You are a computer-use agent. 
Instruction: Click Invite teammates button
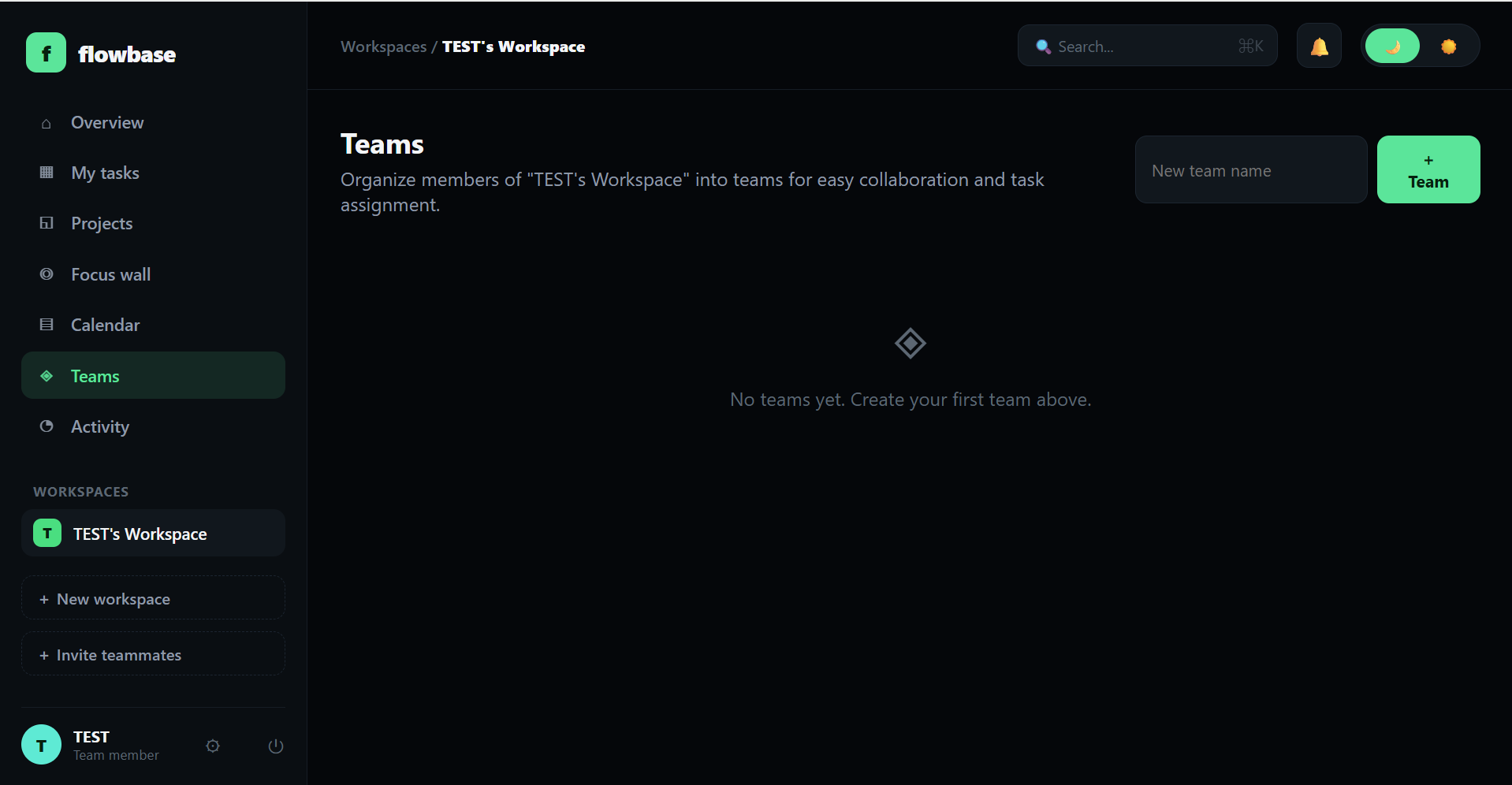(153, 654)
